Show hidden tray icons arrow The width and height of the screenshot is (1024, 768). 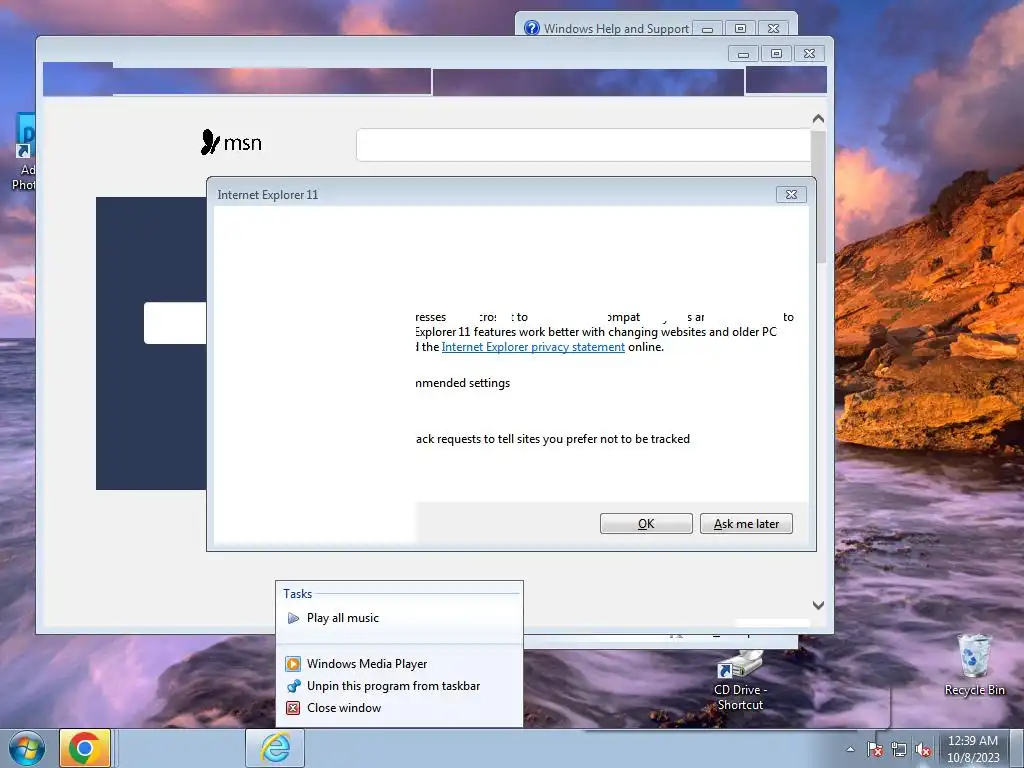tap(850, 749)
